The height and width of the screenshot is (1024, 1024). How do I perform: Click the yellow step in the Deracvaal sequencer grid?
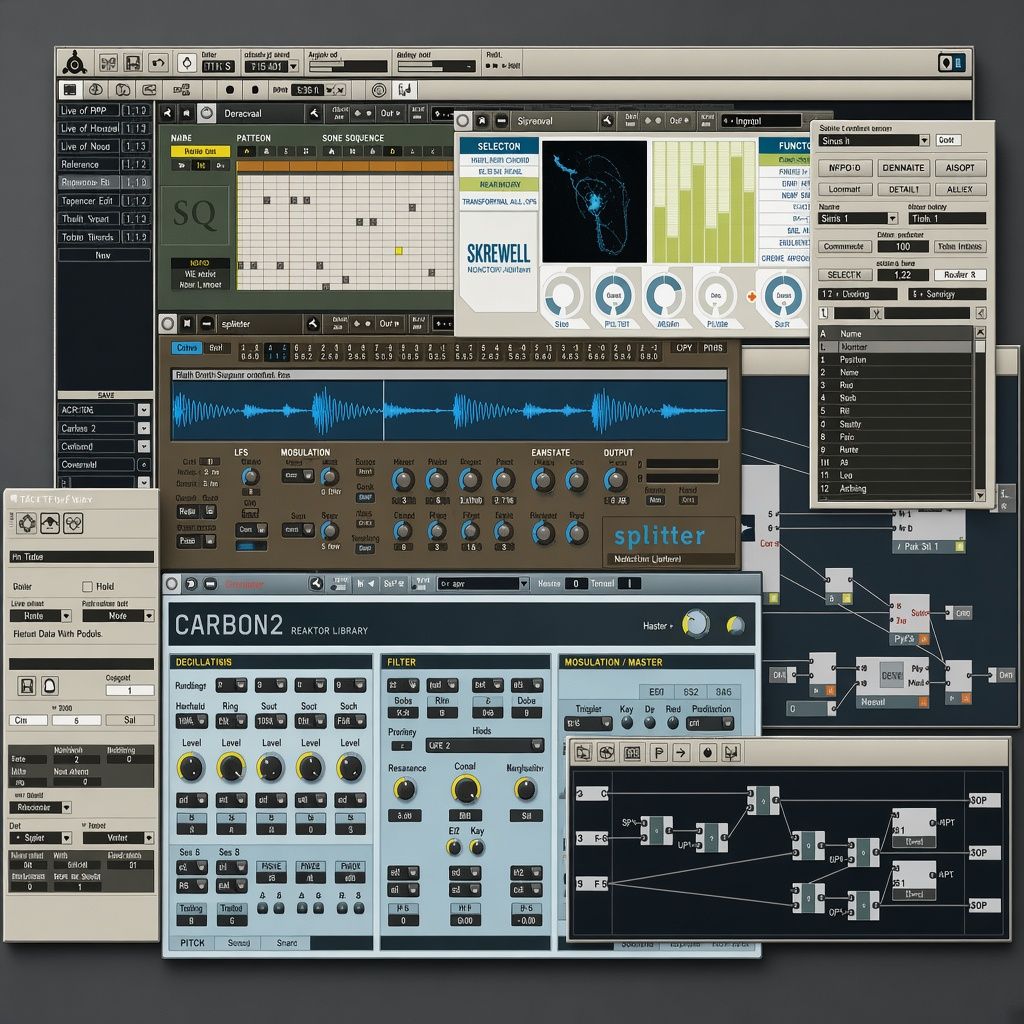(398, 251)
